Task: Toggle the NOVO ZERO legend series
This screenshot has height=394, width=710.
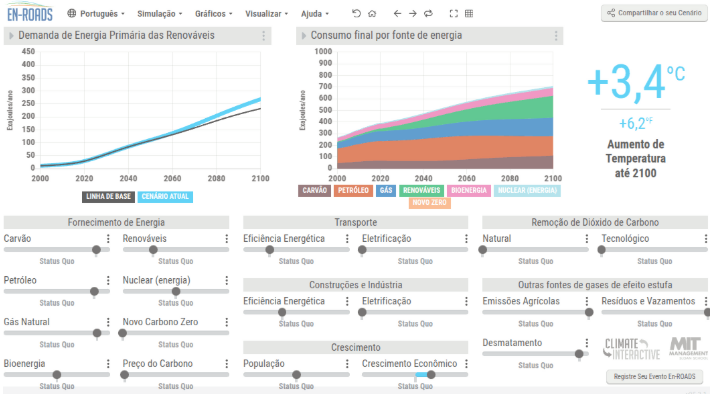Action: pyautogui.click(x=429, y=203)
